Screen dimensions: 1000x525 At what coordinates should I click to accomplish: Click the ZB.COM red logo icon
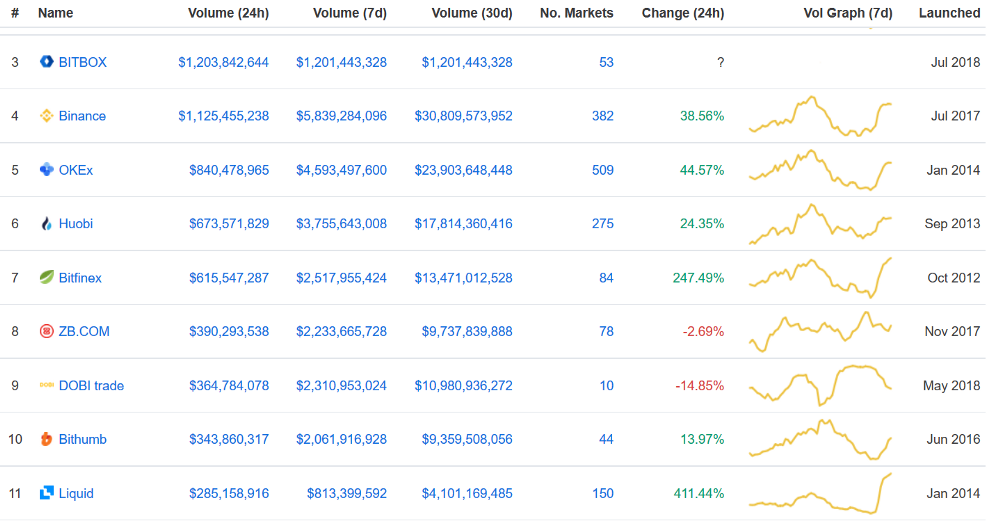[46, 331]
